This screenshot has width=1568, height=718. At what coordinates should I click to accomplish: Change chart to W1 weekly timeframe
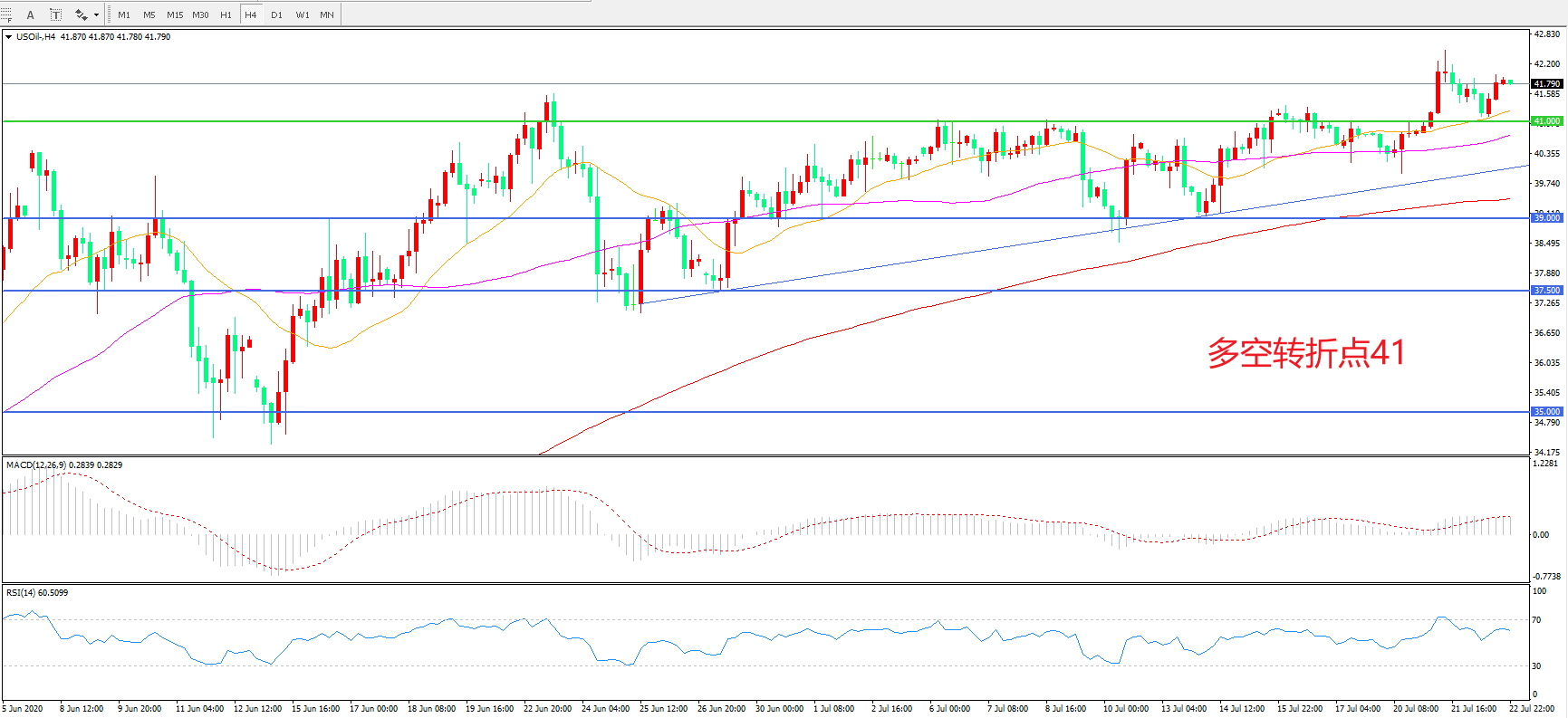tap(302, 14)
